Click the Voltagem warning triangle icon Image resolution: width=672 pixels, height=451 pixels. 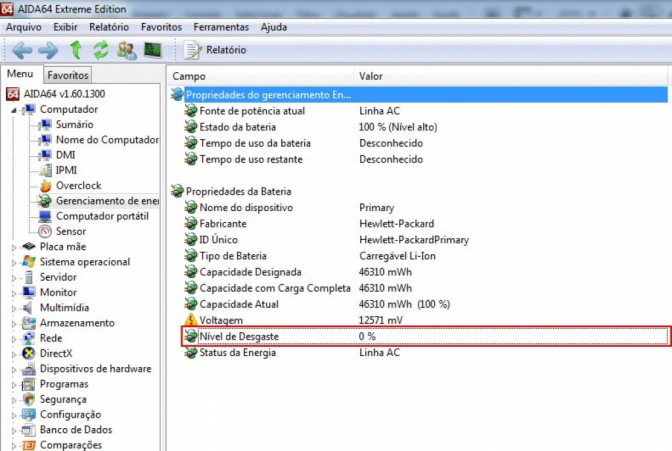click(191, 320)
